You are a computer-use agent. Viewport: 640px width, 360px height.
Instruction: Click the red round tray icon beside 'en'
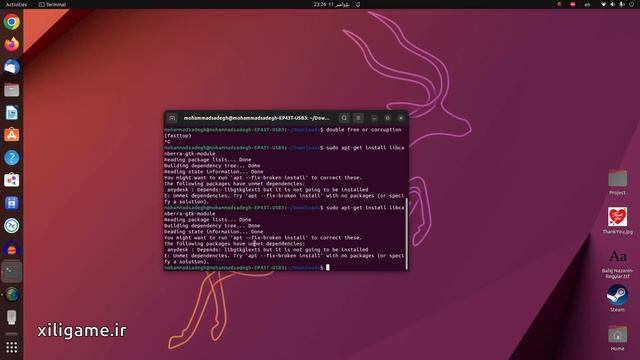point(573,4)
